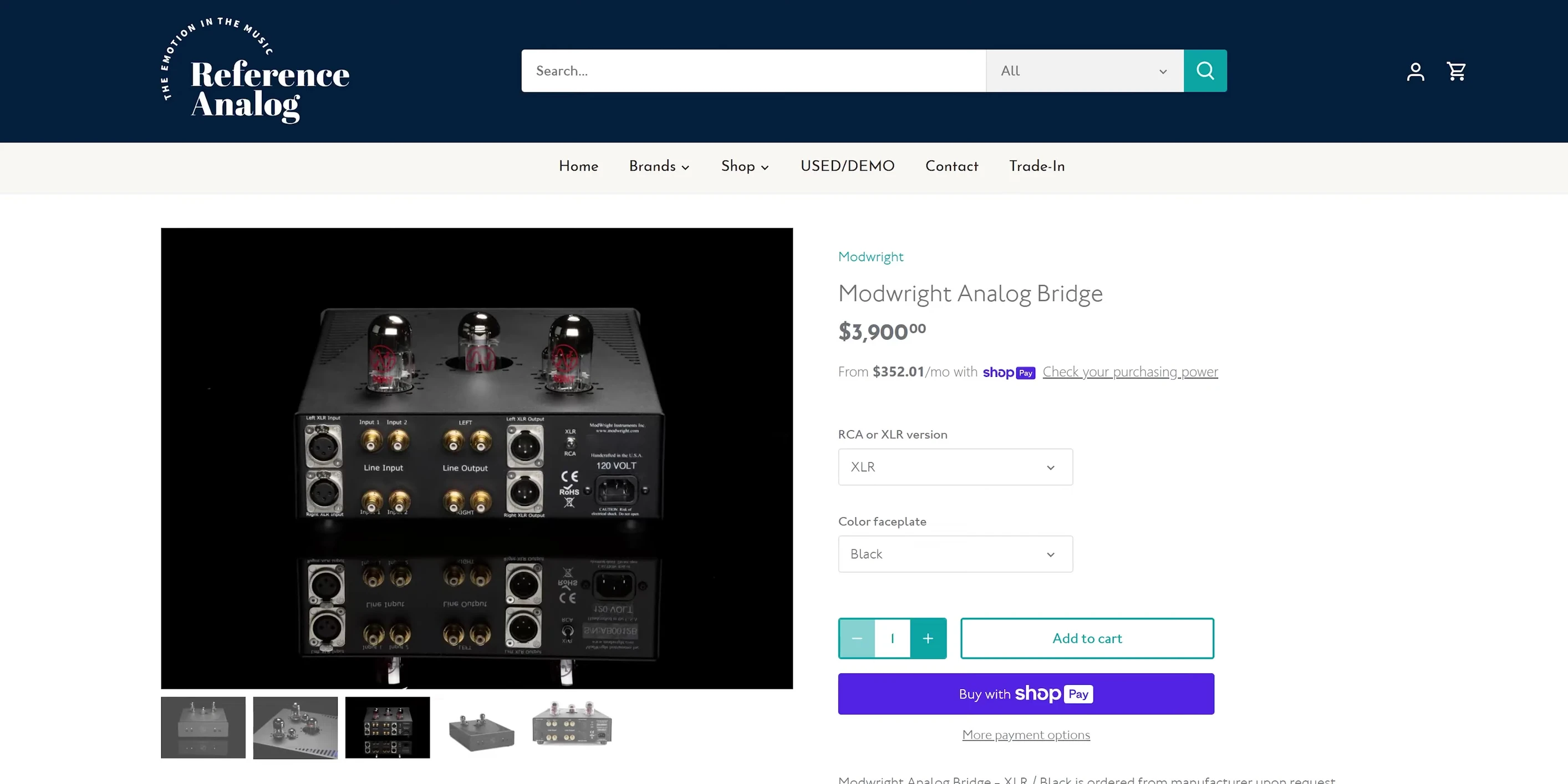Viewport: 1568px width, 784px height.
Task: Click the quantity number field
Action: (892, 639)
